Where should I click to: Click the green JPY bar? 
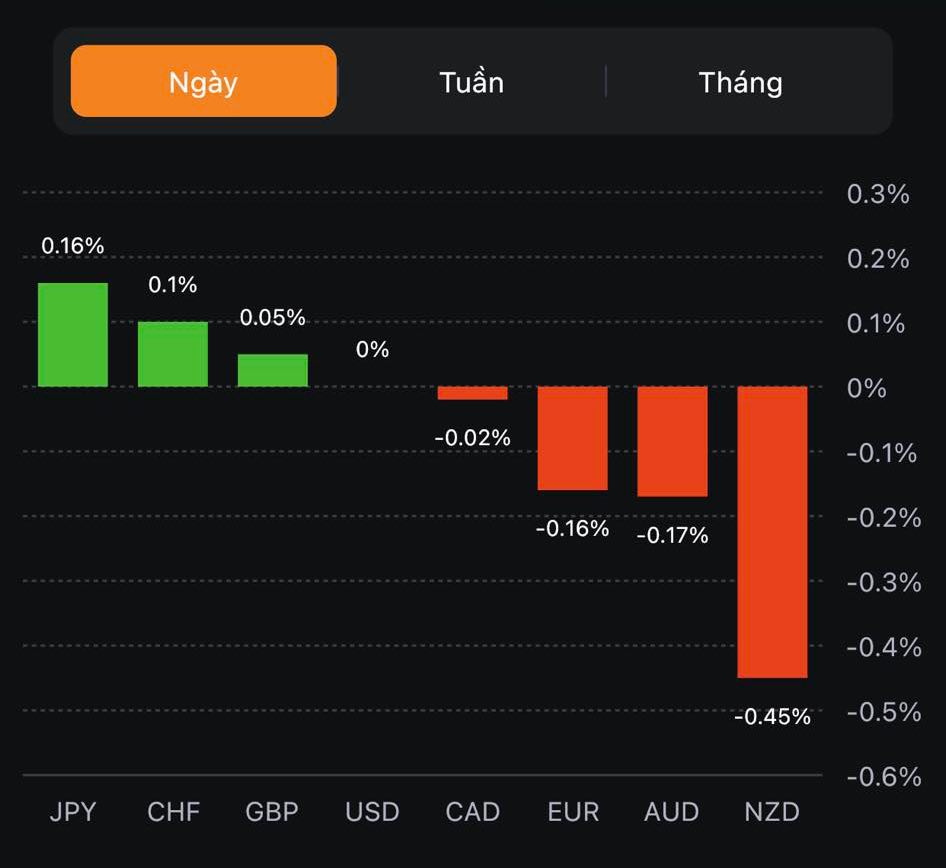[x=73, y=335]
